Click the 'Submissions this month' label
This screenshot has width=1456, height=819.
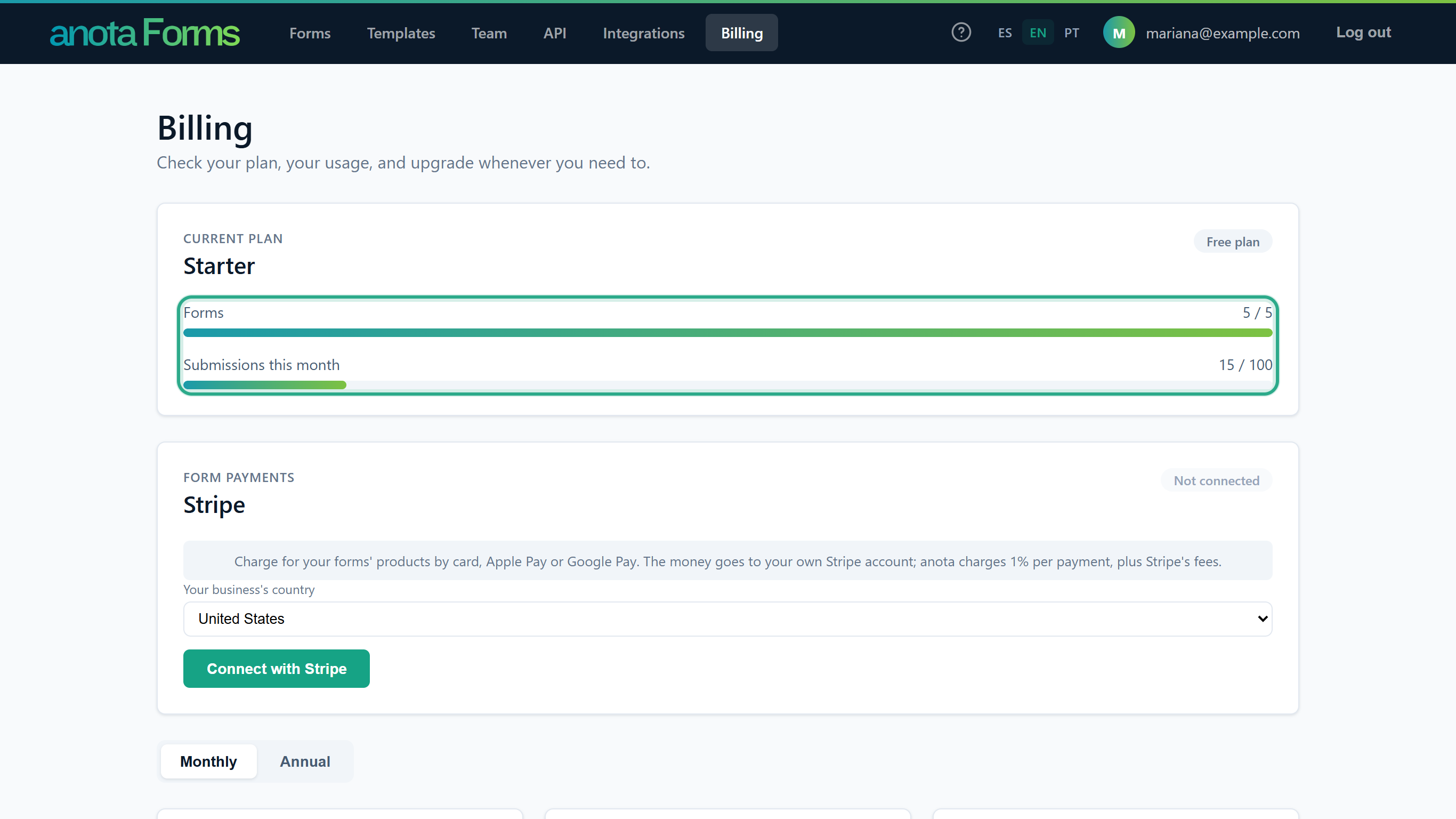[261, 365]
